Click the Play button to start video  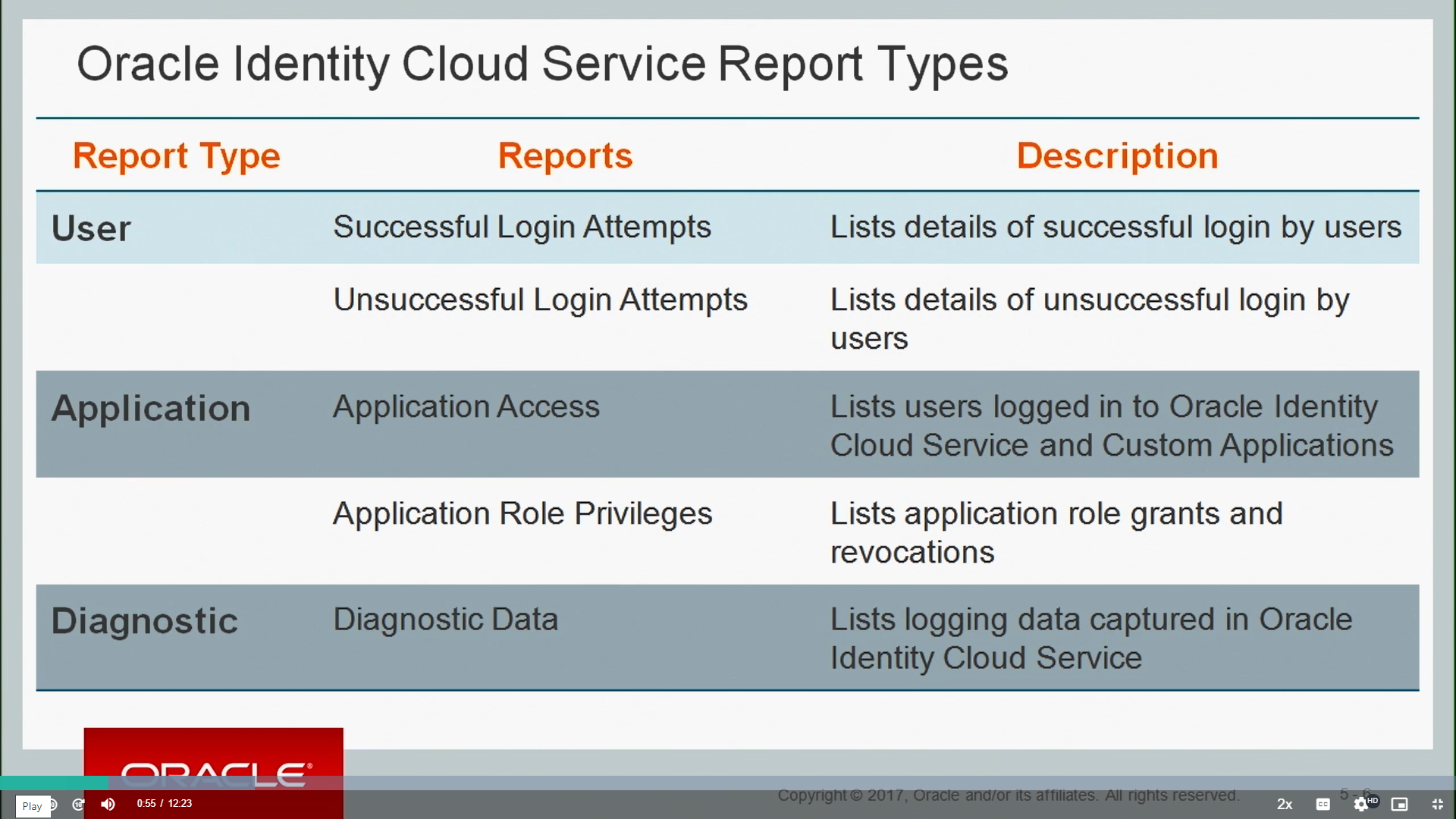coord(31,805)
